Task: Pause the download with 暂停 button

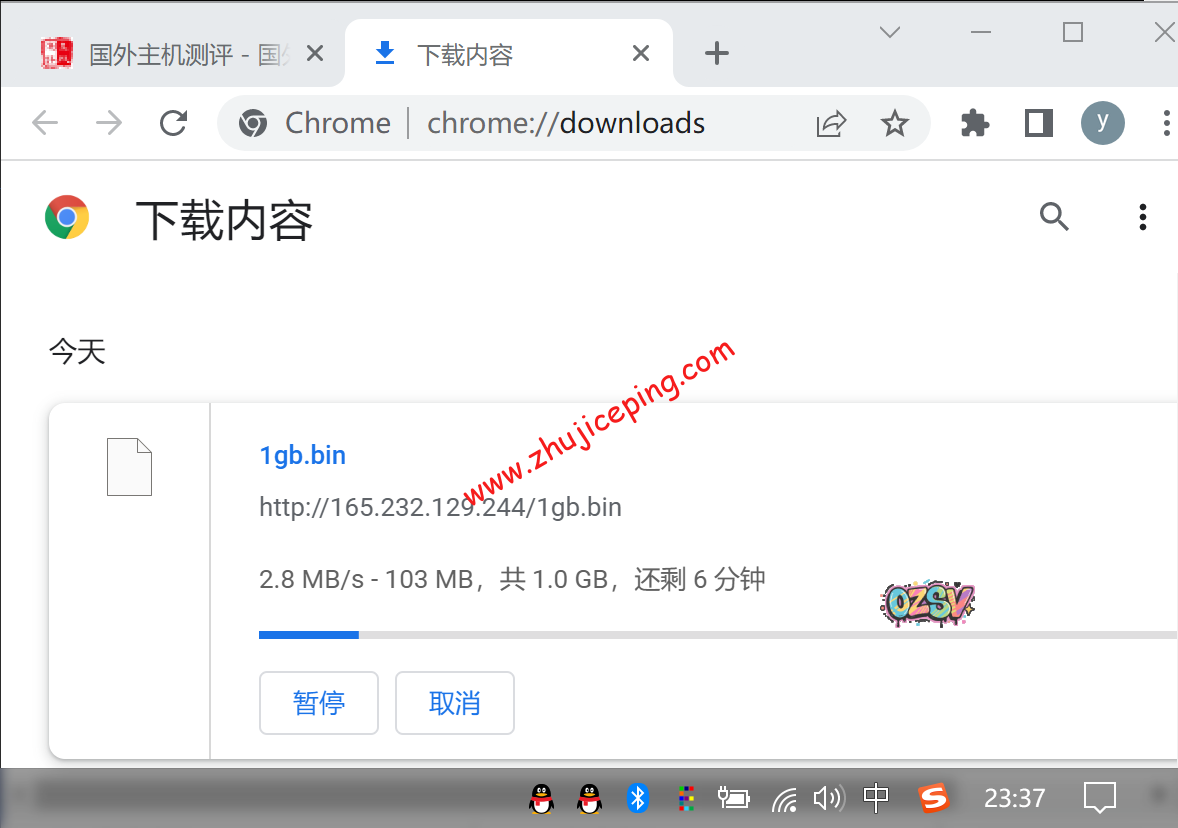Action: pyautogui.click(x=319, y=703)
